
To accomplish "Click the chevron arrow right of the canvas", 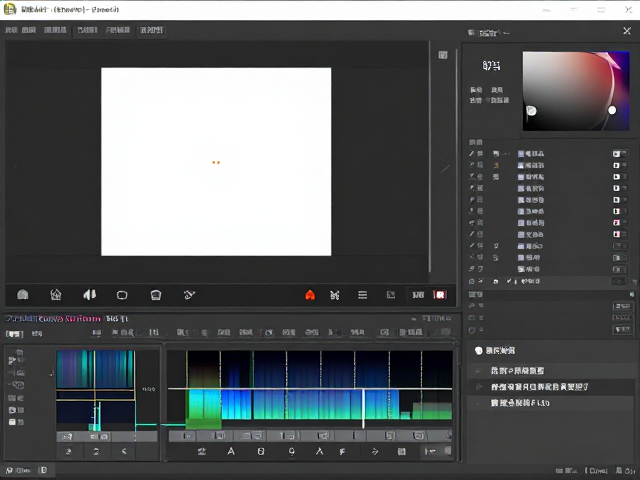I will 444,167.
